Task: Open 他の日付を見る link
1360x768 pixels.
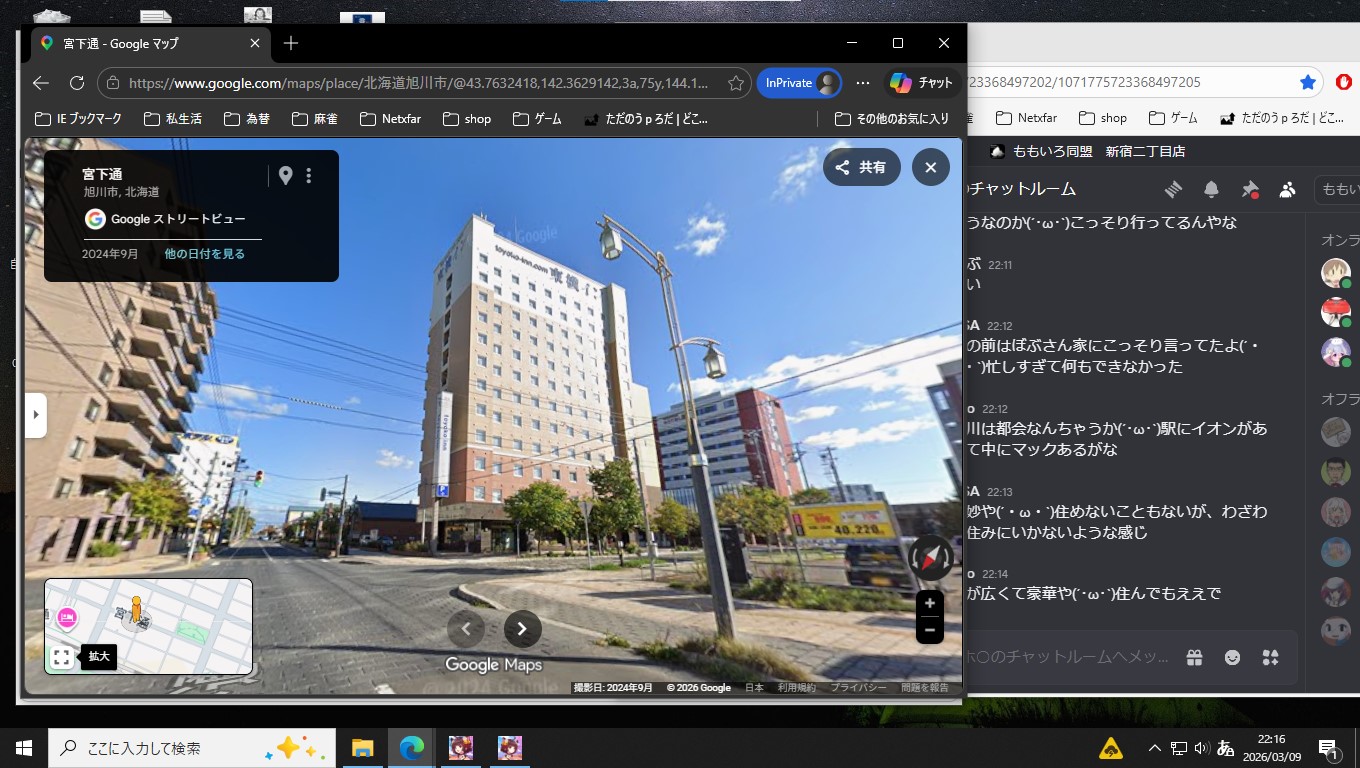Action: click(x=204, y=254)
